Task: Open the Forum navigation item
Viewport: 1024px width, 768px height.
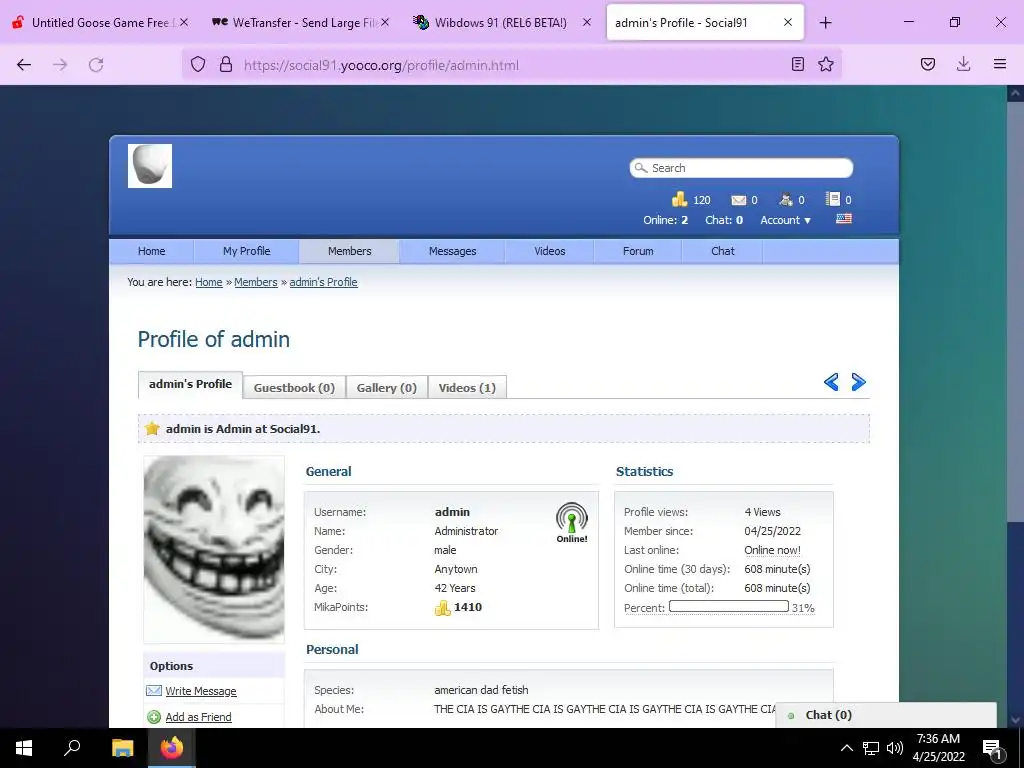Action: pos(638,251)
